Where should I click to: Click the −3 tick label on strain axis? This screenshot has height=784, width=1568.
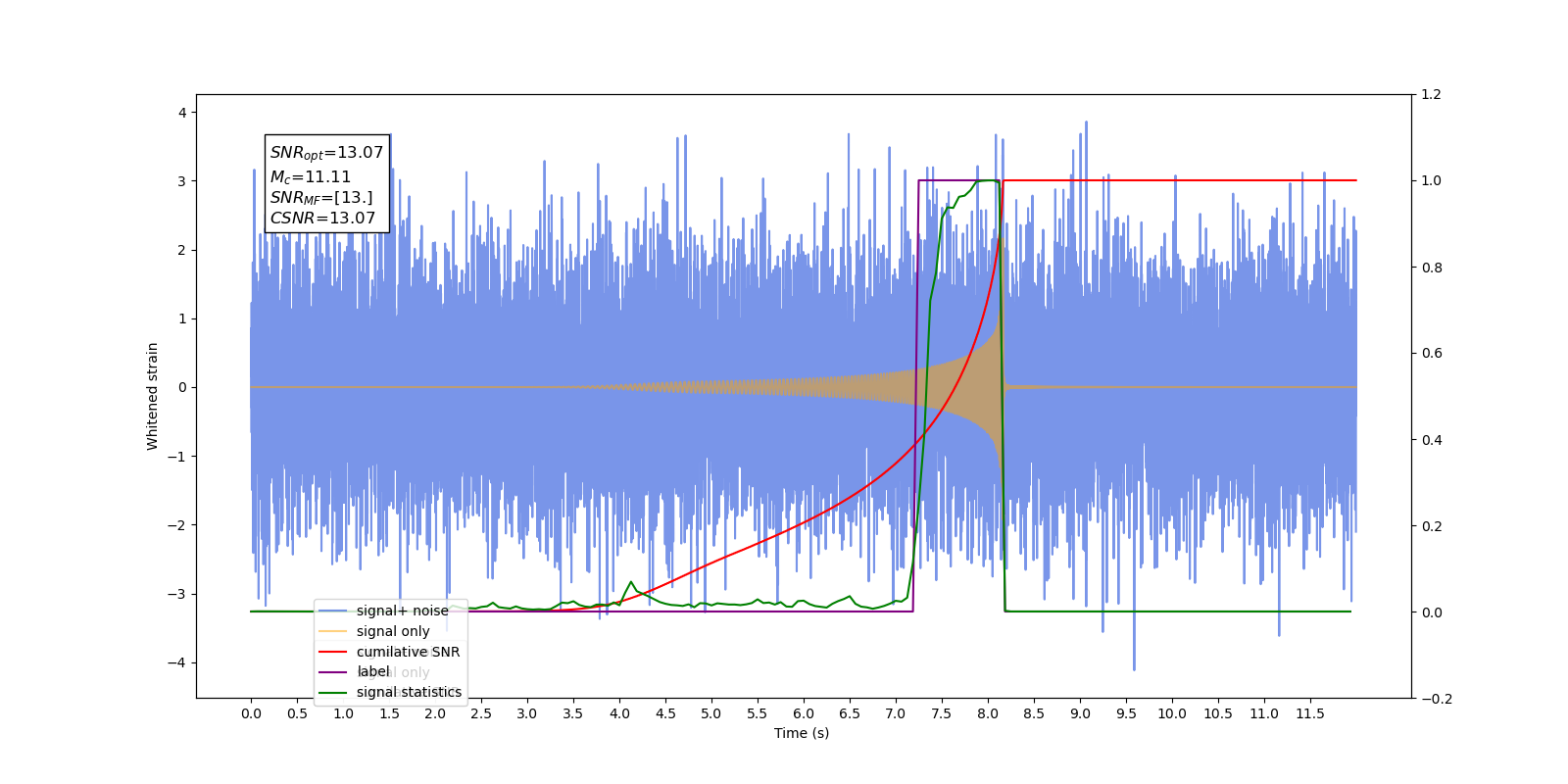point(176,594)
